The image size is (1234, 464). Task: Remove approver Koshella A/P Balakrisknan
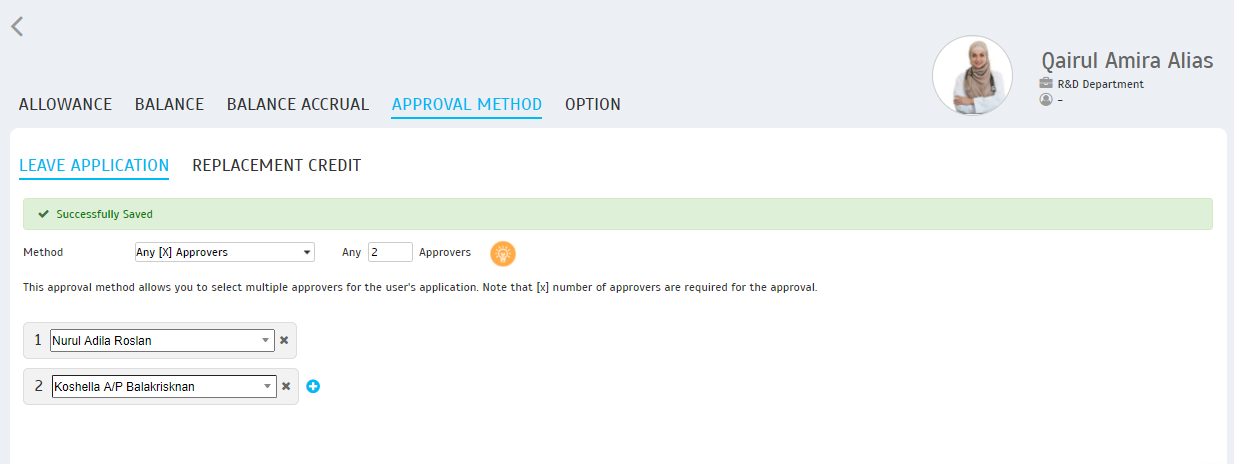coord(286,386)
